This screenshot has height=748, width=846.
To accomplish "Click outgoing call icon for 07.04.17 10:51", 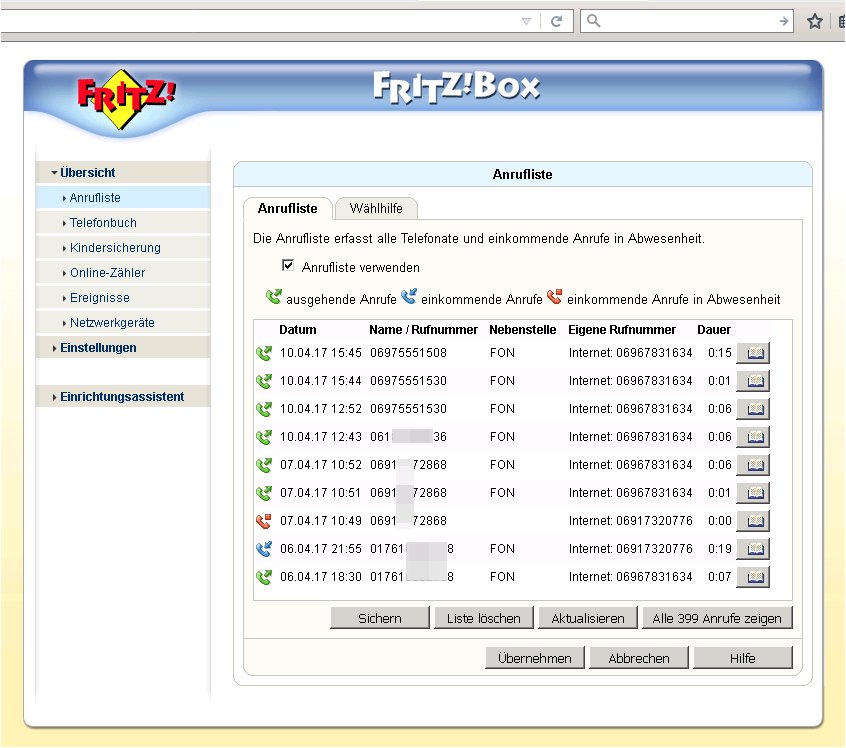I will point(264,494).
